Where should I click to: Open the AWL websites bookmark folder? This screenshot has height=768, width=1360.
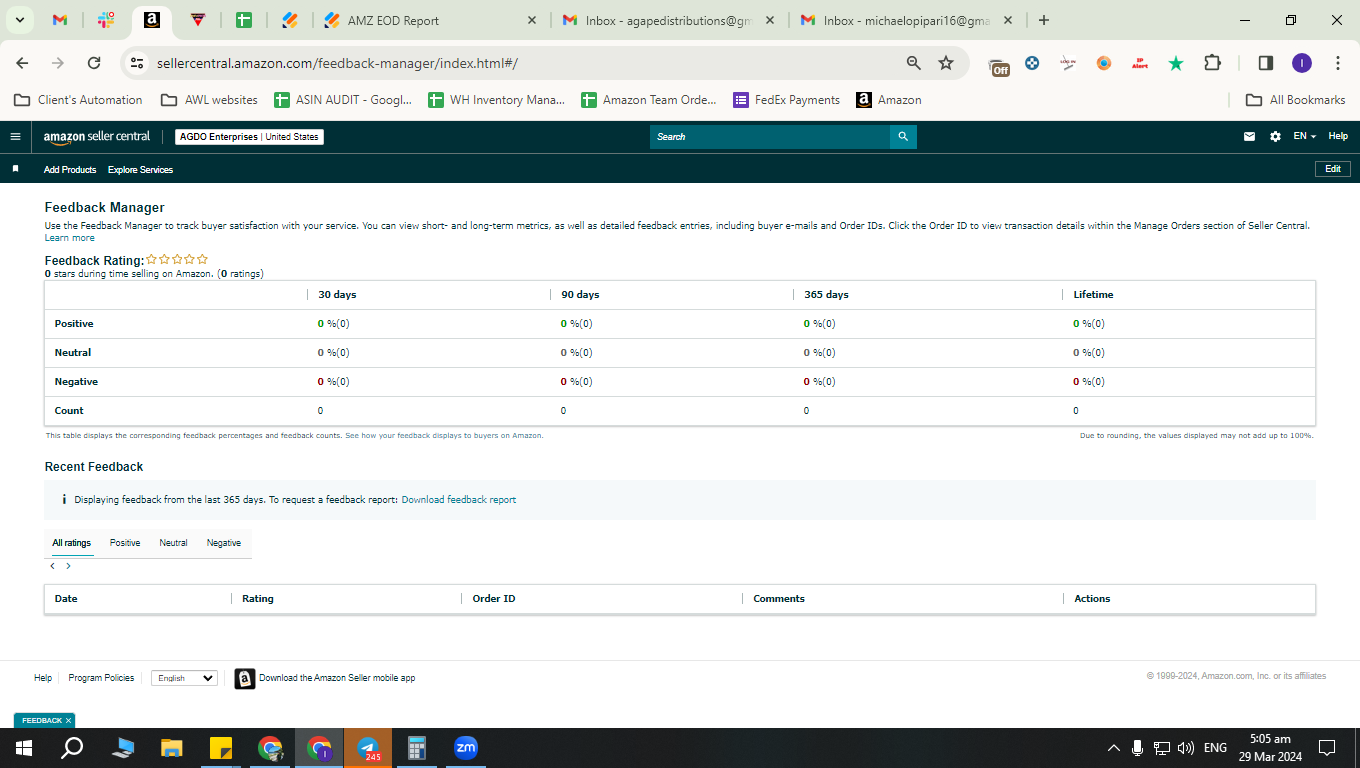pos(209,100)
